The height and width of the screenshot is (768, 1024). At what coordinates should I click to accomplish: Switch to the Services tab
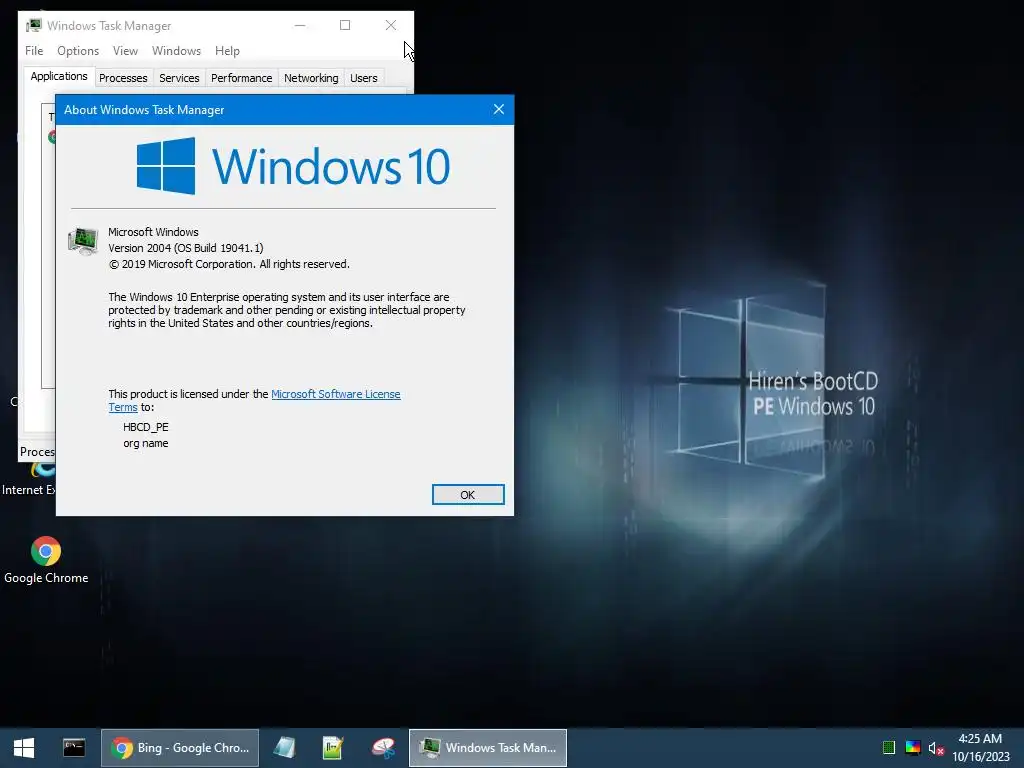tap(179, 78)
